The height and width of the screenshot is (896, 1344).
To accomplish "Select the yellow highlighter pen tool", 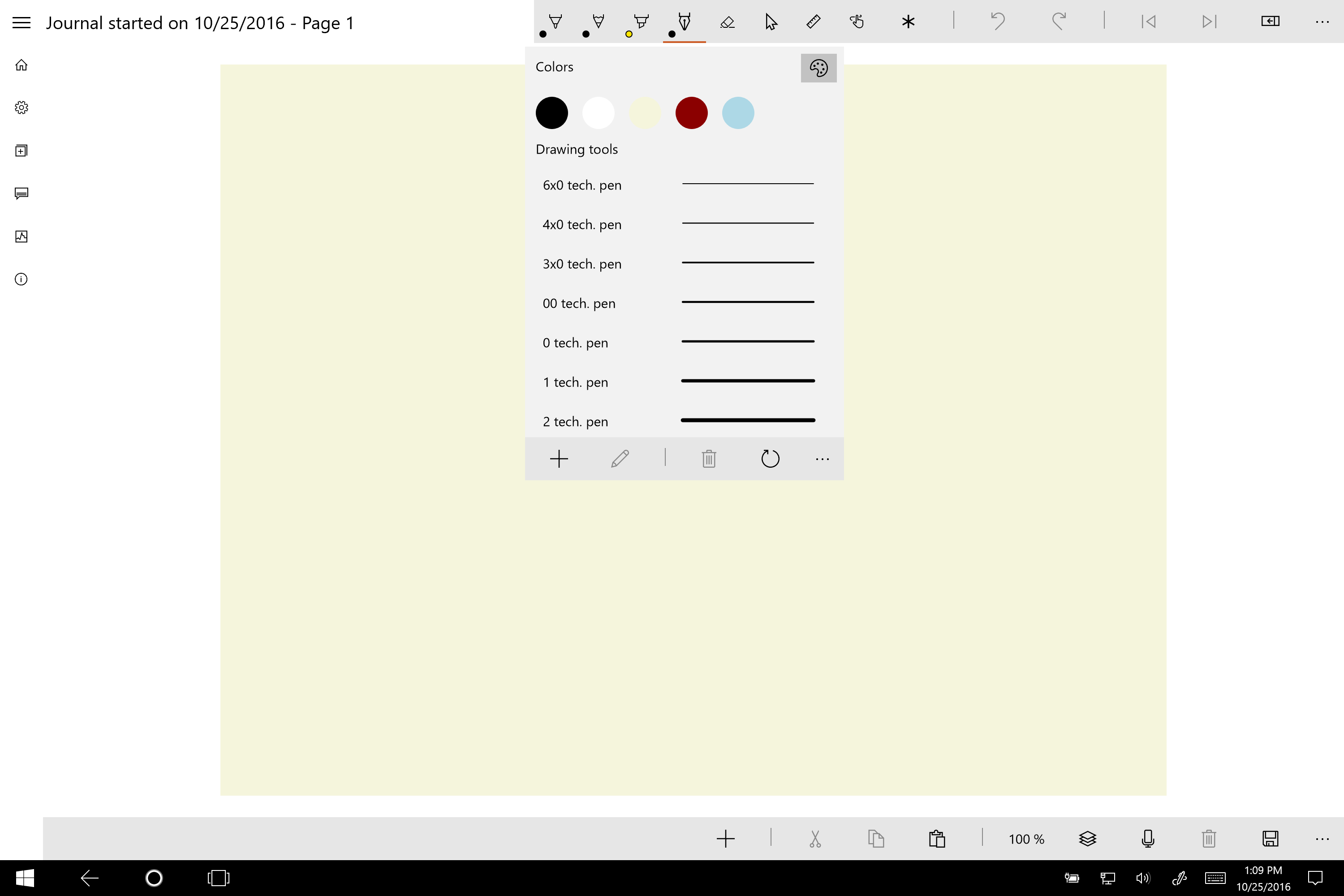I will coord(641,22).
